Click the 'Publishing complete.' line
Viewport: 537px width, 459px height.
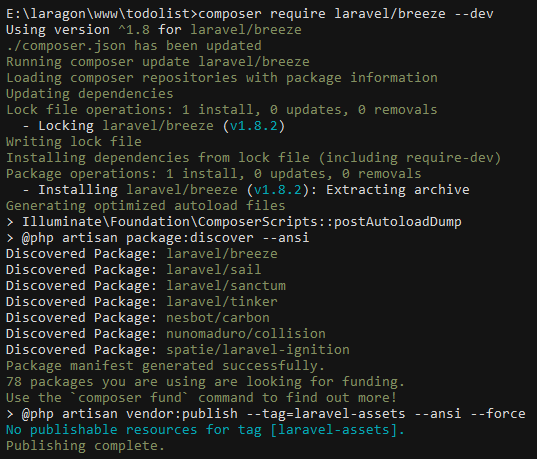pos(85,446)
